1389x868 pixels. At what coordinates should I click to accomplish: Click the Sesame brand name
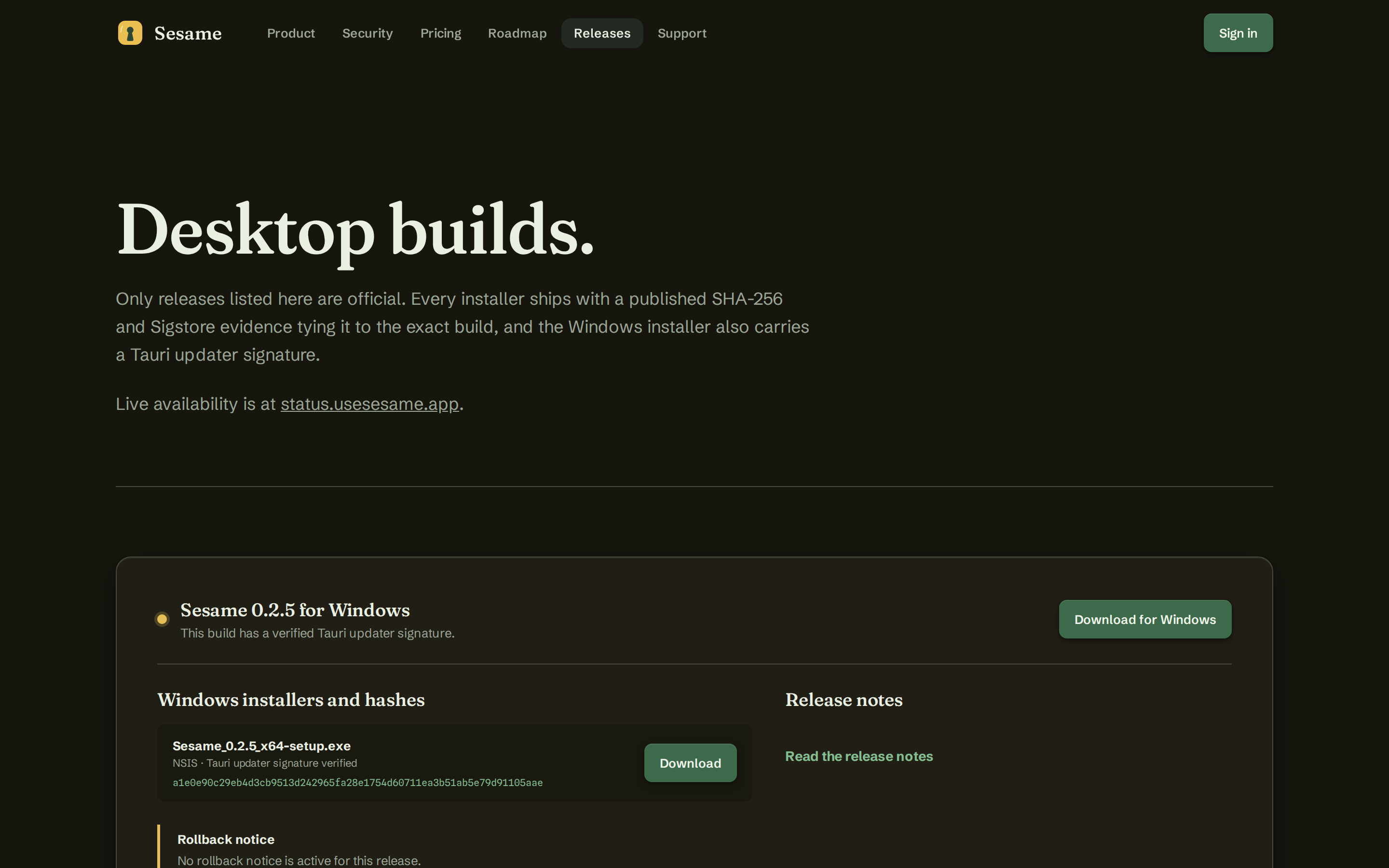188,33
